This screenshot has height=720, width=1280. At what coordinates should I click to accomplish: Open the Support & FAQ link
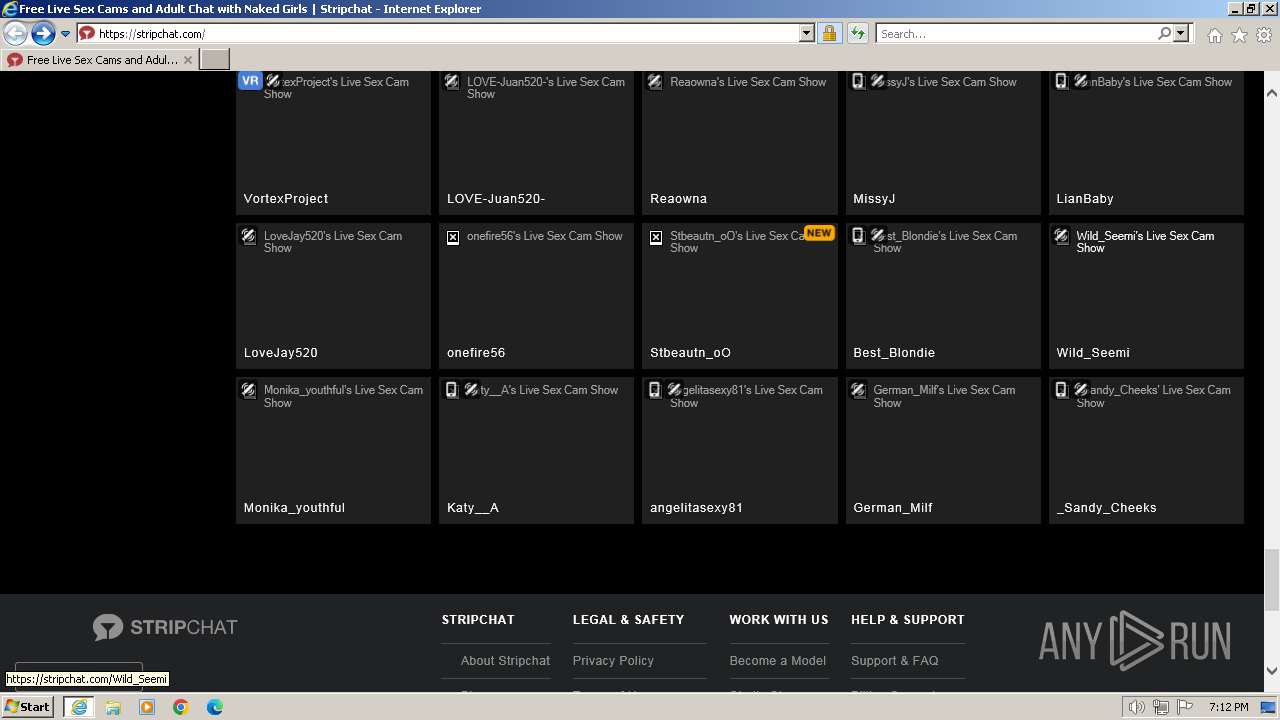(895, 661)
